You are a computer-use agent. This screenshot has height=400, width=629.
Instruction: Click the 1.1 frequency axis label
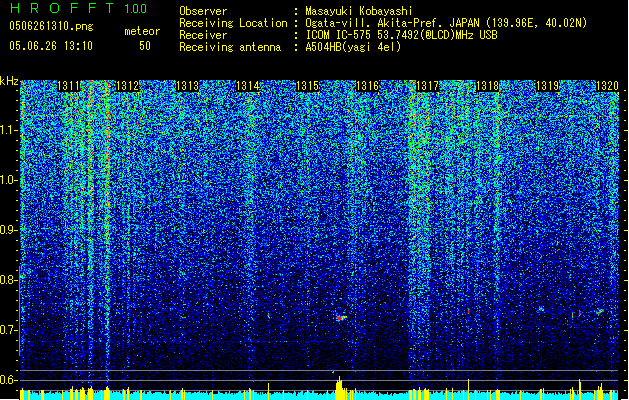click(9, 130)
